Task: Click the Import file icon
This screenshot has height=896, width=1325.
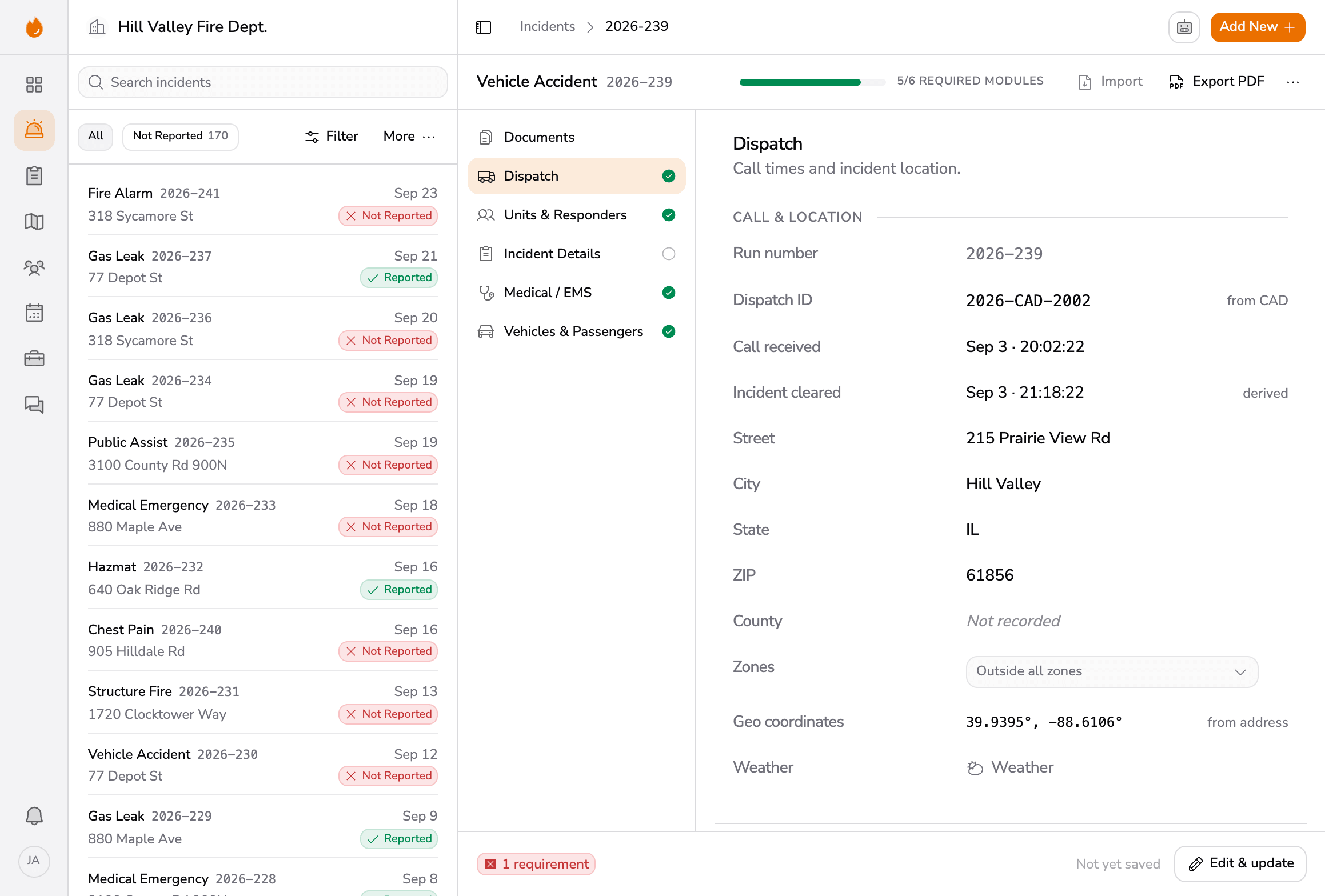Action: tap(1085, 82)
